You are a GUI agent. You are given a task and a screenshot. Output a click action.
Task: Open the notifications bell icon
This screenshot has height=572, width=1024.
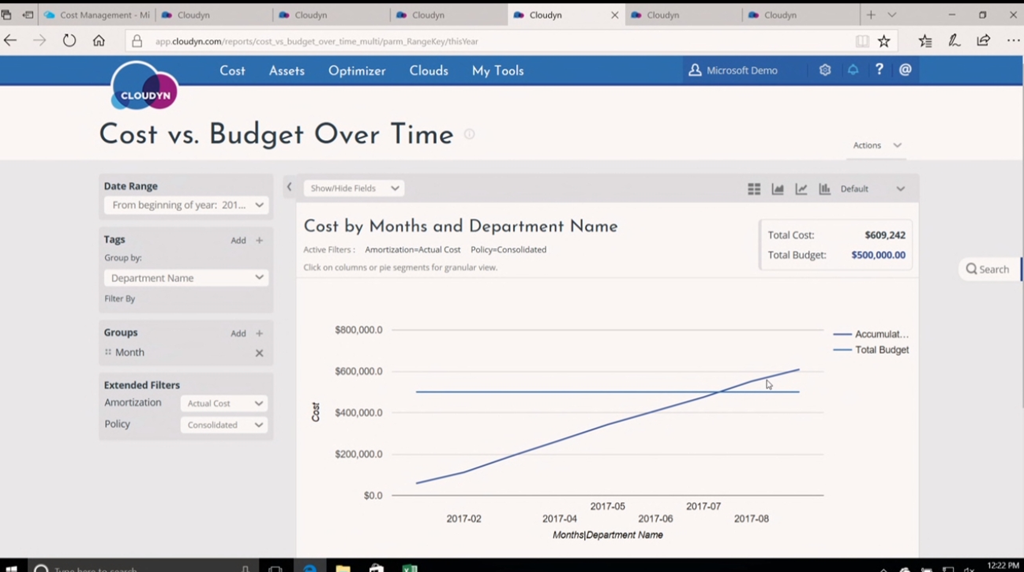pyautogui.click(x=853, y=71)
